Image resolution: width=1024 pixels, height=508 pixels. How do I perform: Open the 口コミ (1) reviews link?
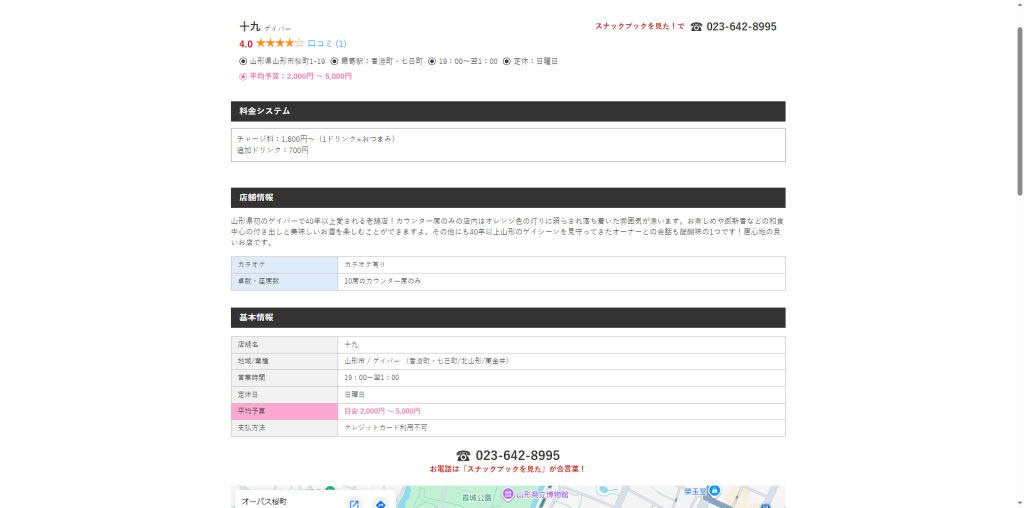tap(327, 44)
